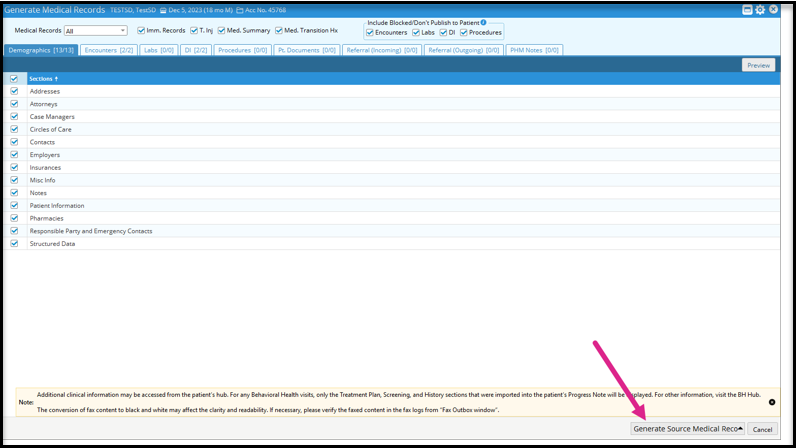Toggle the select-all Sections header checkbox
The height and width of the screenshot is (448, 796).
pyautogui.click(x=14, y=79)
